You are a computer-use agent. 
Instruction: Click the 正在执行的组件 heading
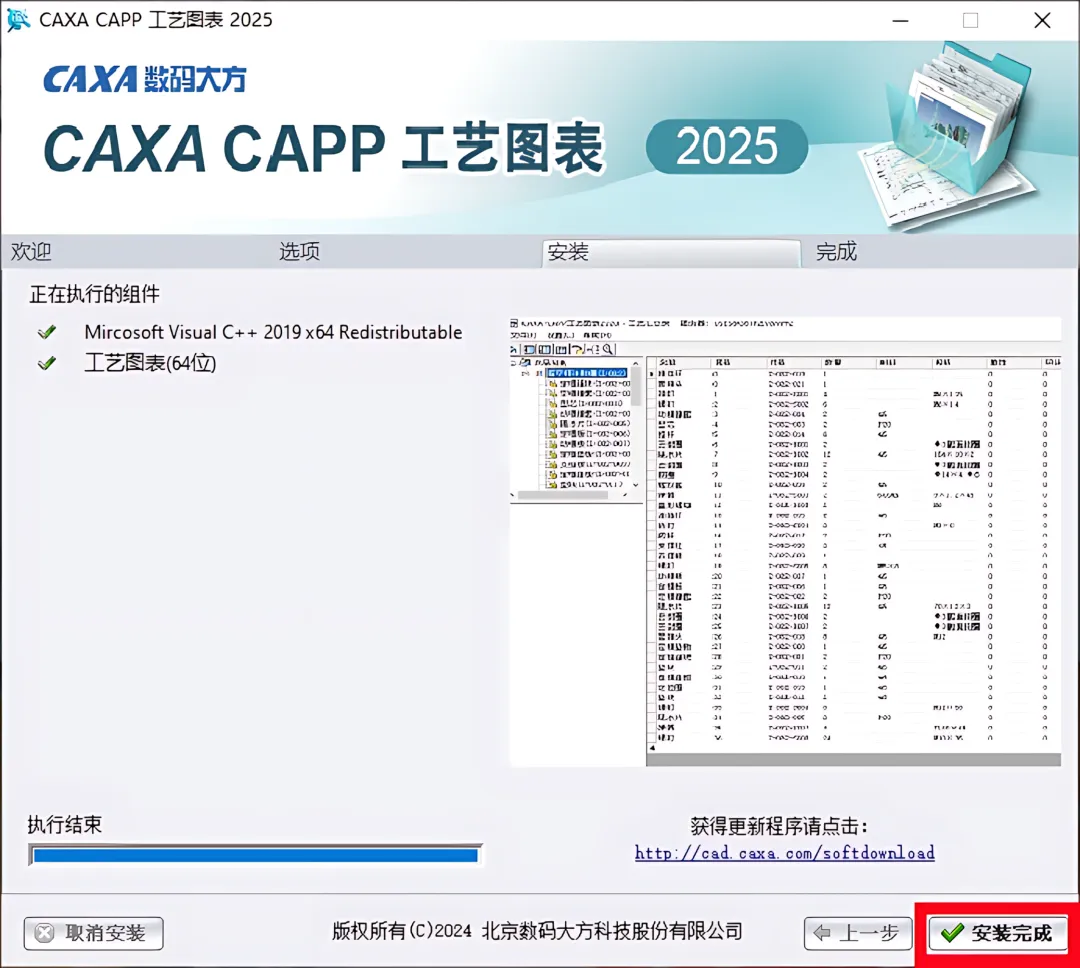[94, 294]
